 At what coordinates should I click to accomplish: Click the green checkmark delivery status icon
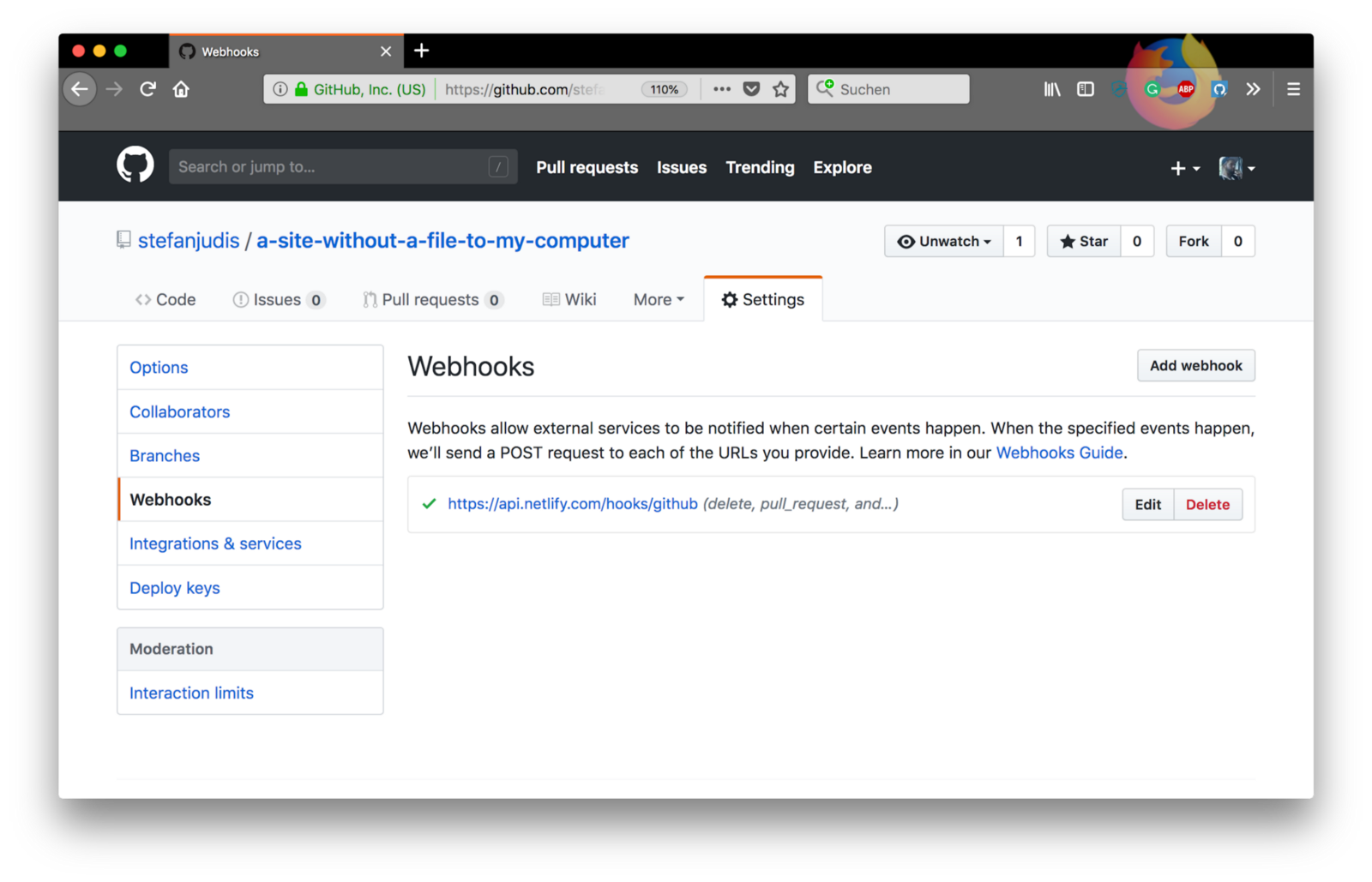pyautogui.click(x=429, y=504)
